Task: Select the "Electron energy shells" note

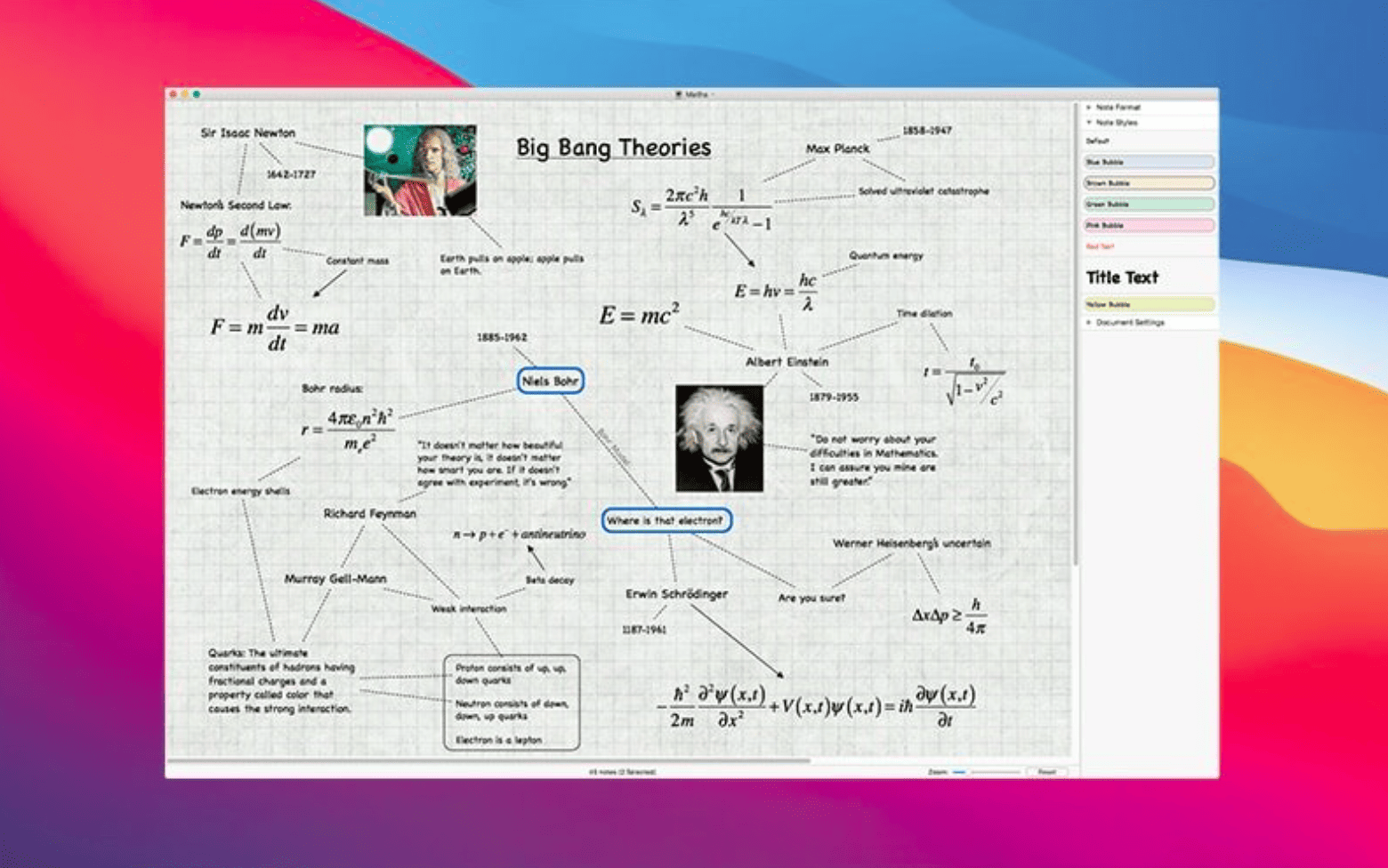Action: (x=240, y=491)
